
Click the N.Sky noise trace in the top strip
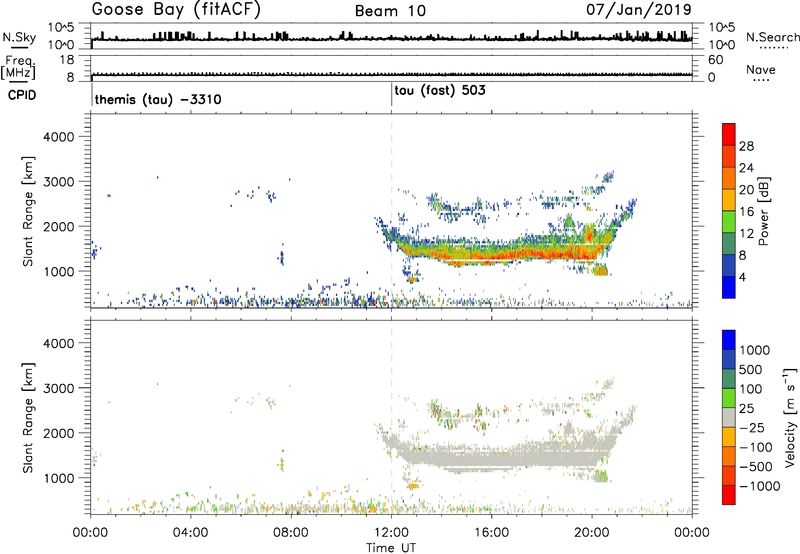tap(391, 38)
